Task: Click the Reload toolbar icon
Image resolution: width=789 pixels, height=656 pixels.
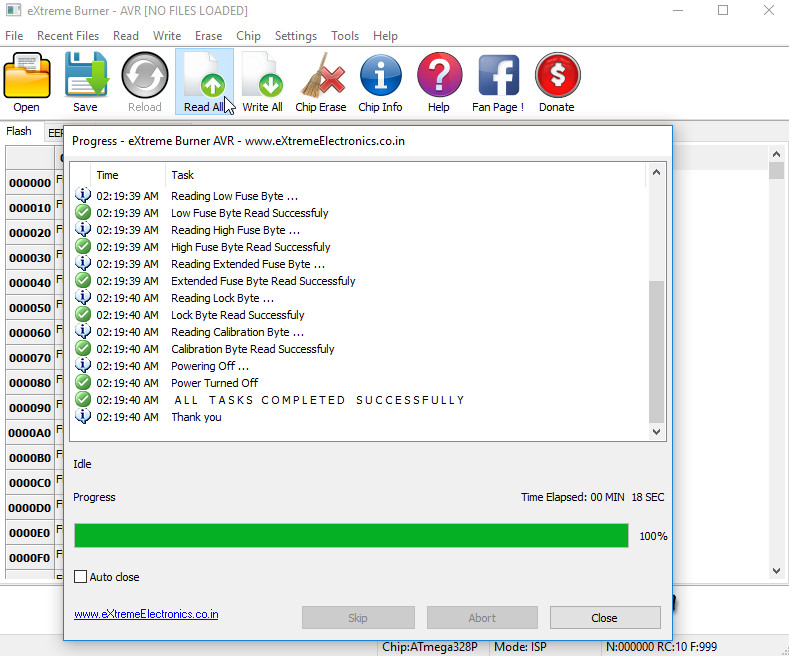Action: pyautogui.click(x=145, y=75)
